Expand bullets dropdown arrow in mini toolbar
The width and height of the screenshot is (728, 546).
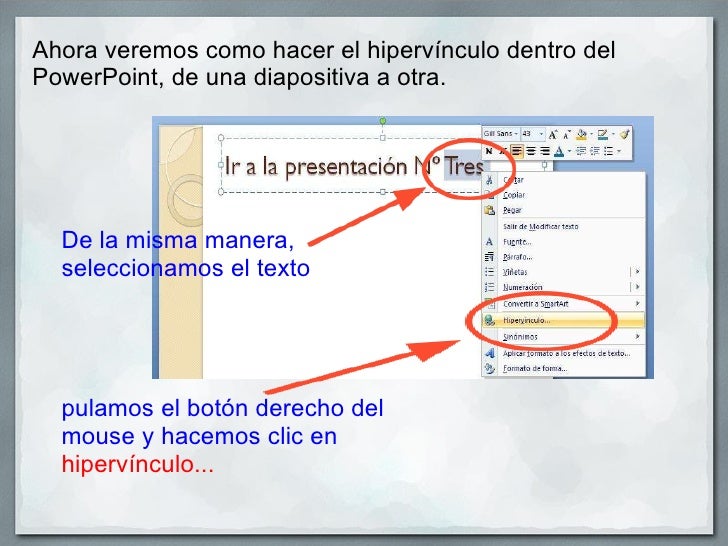[619, 151]
